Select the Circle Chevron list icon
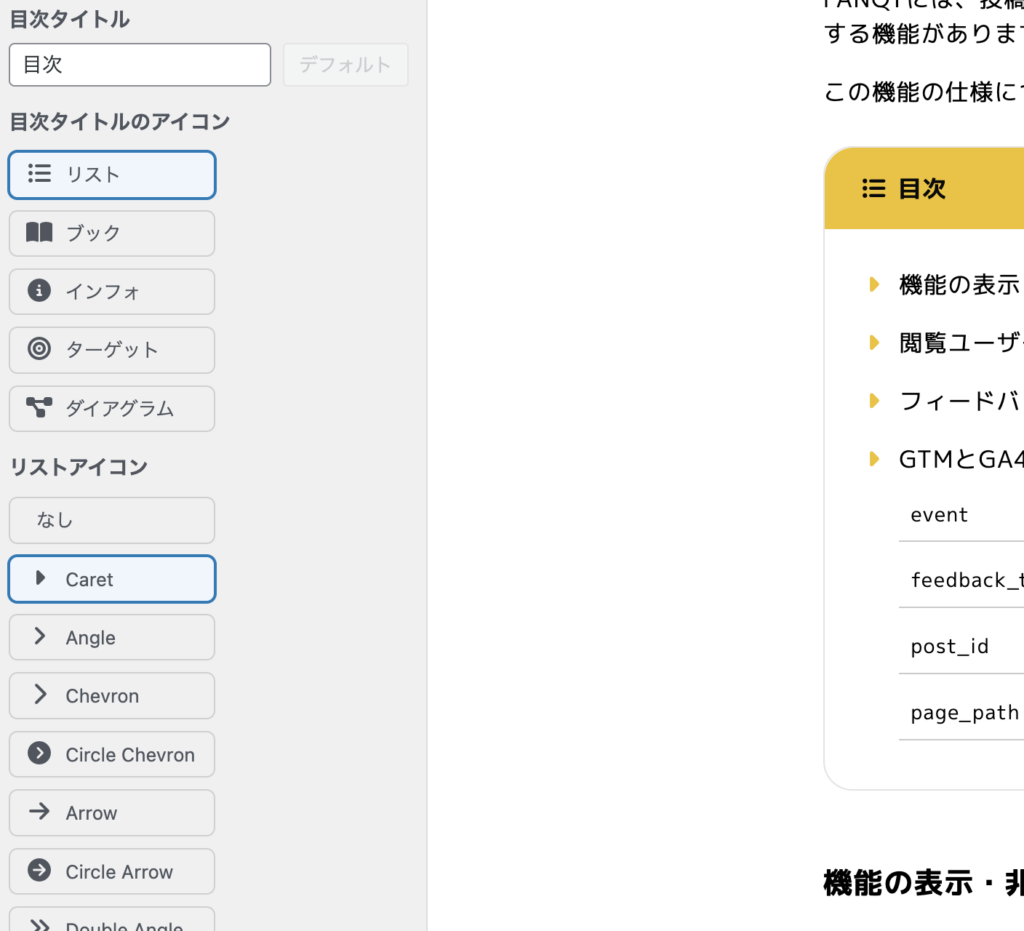The height and width of the screenshot is (931, 1024). tap(111, 755)
